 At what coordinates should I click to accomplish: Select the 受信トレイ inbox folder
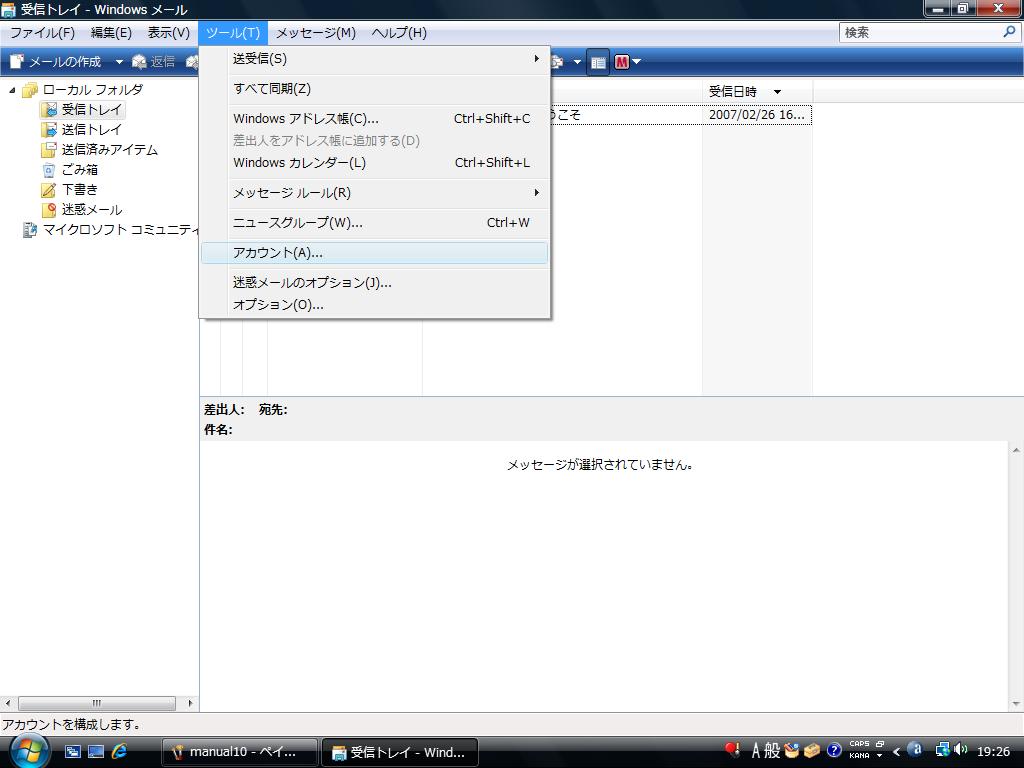click(x=82, y=109)
